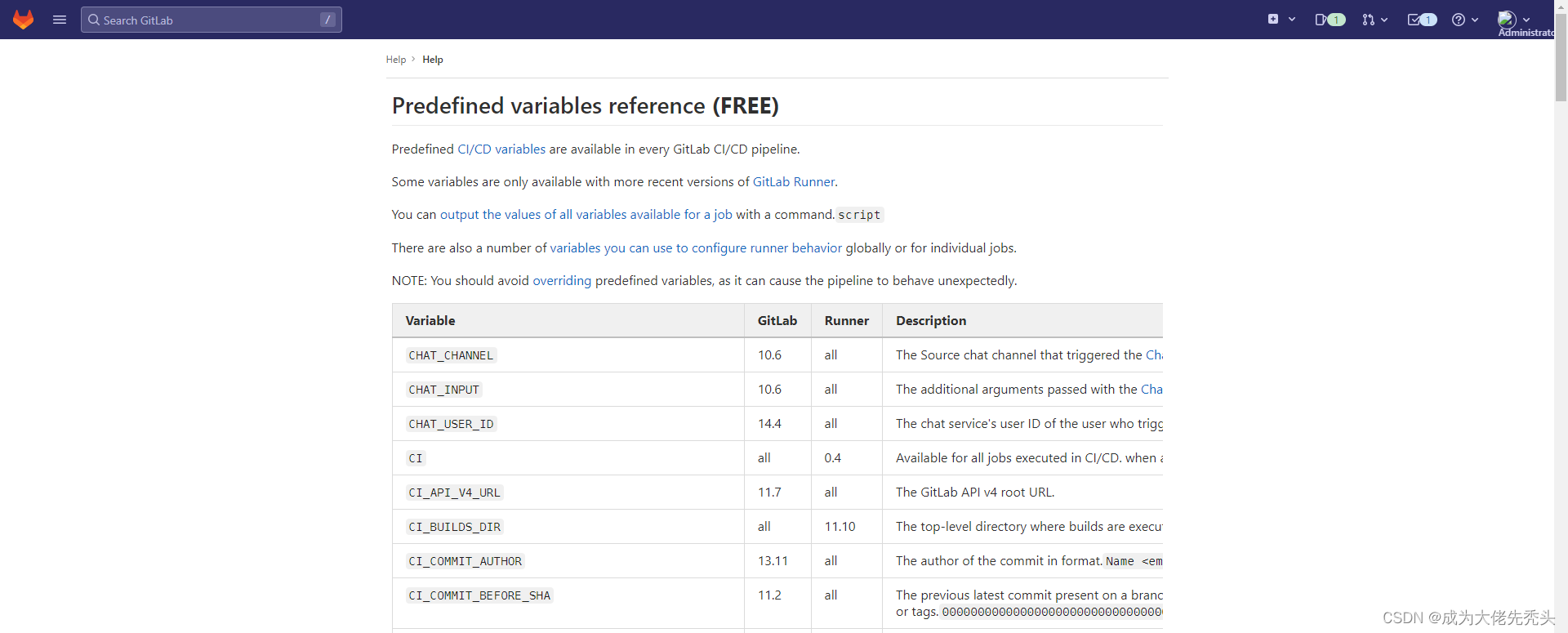
Task: Follow the GitLab Runner link
Action: point(794,182)
